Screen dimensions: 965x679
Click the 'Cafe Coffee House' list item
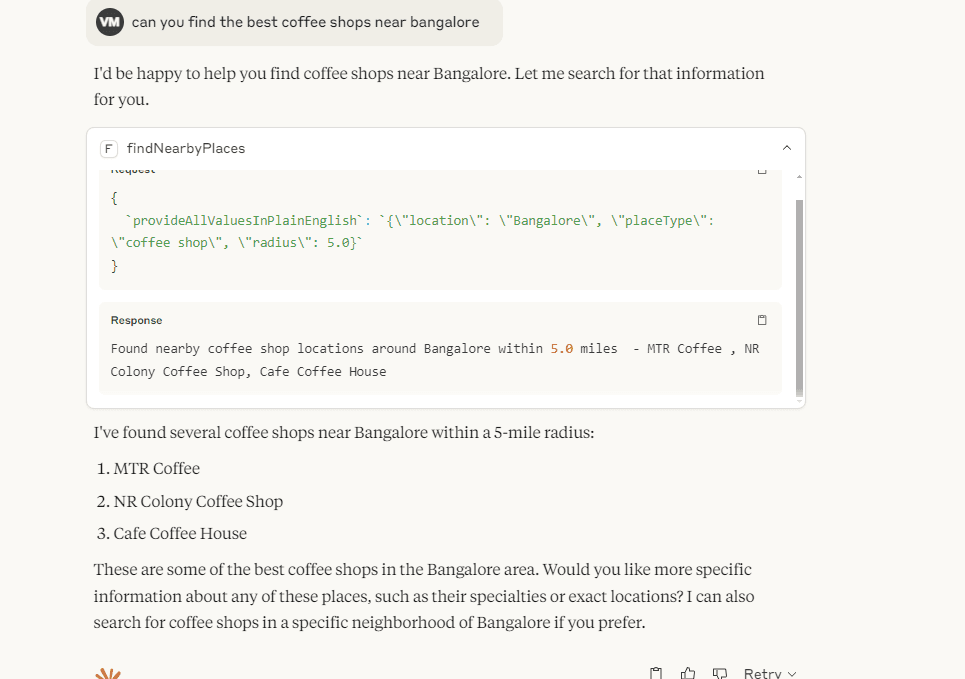point(180,533)
